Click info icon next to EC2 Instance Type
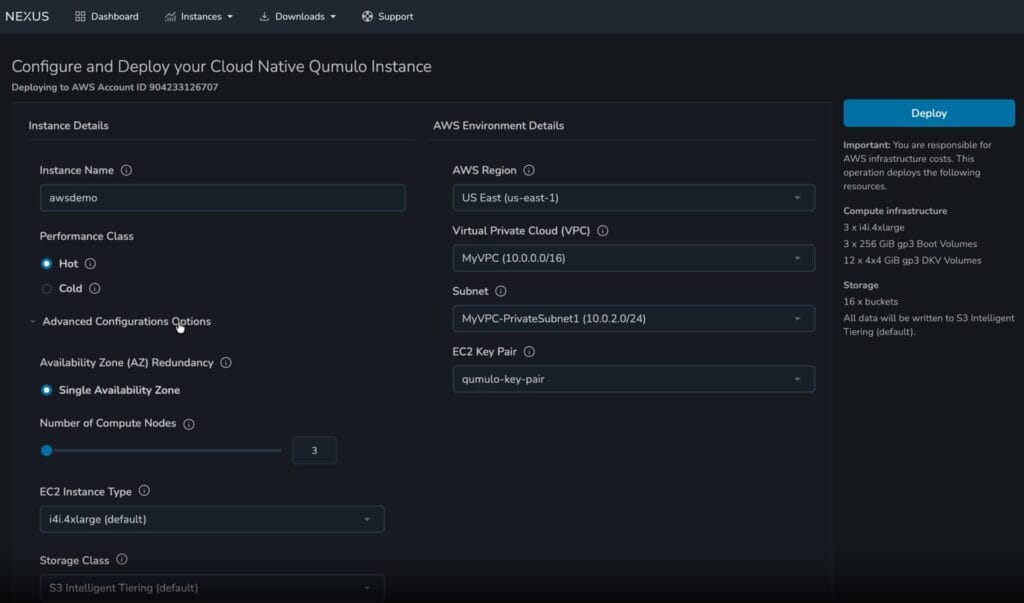 [144, 491]
